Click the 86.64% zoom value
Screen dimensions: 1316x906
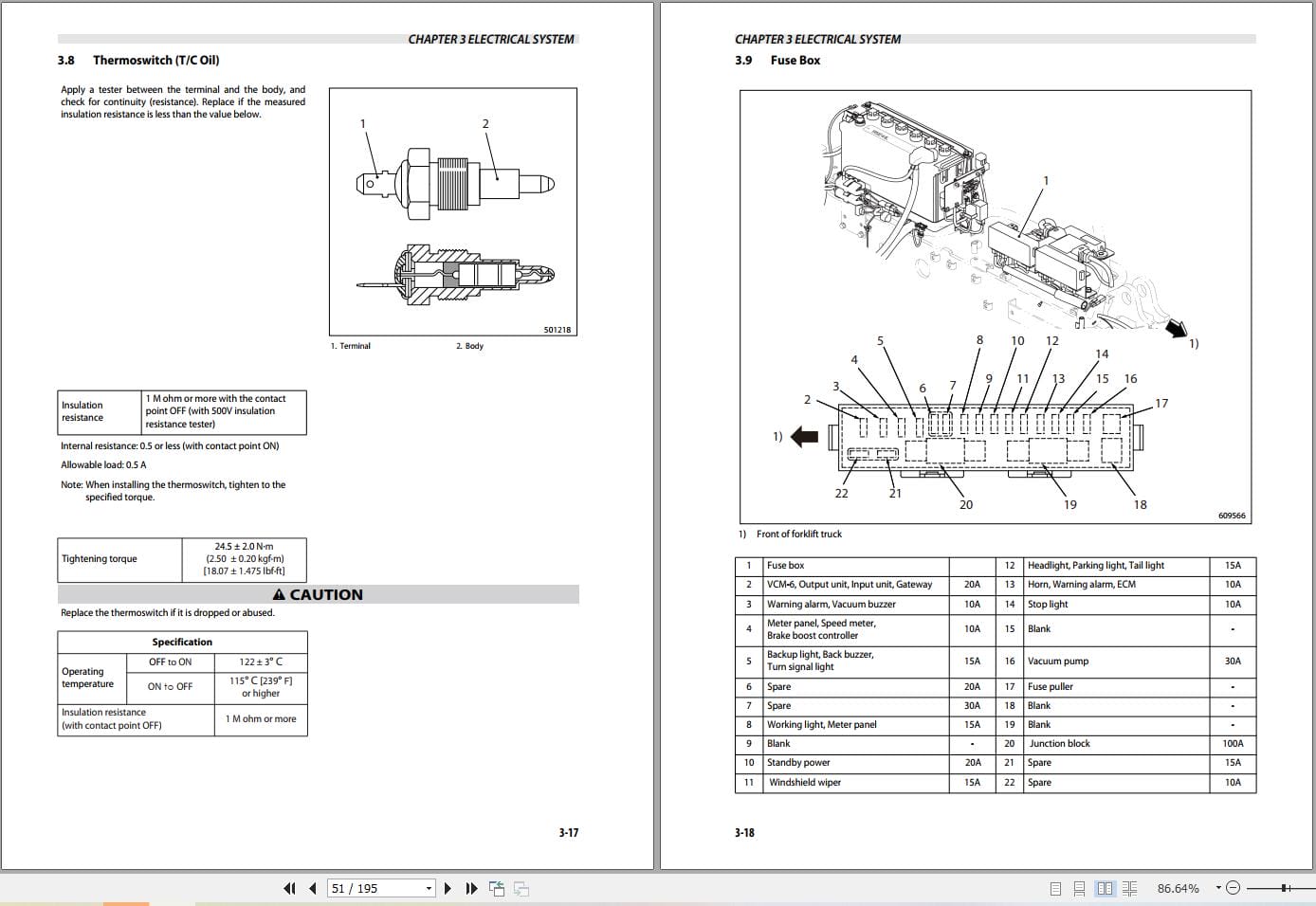point(1178,888)
